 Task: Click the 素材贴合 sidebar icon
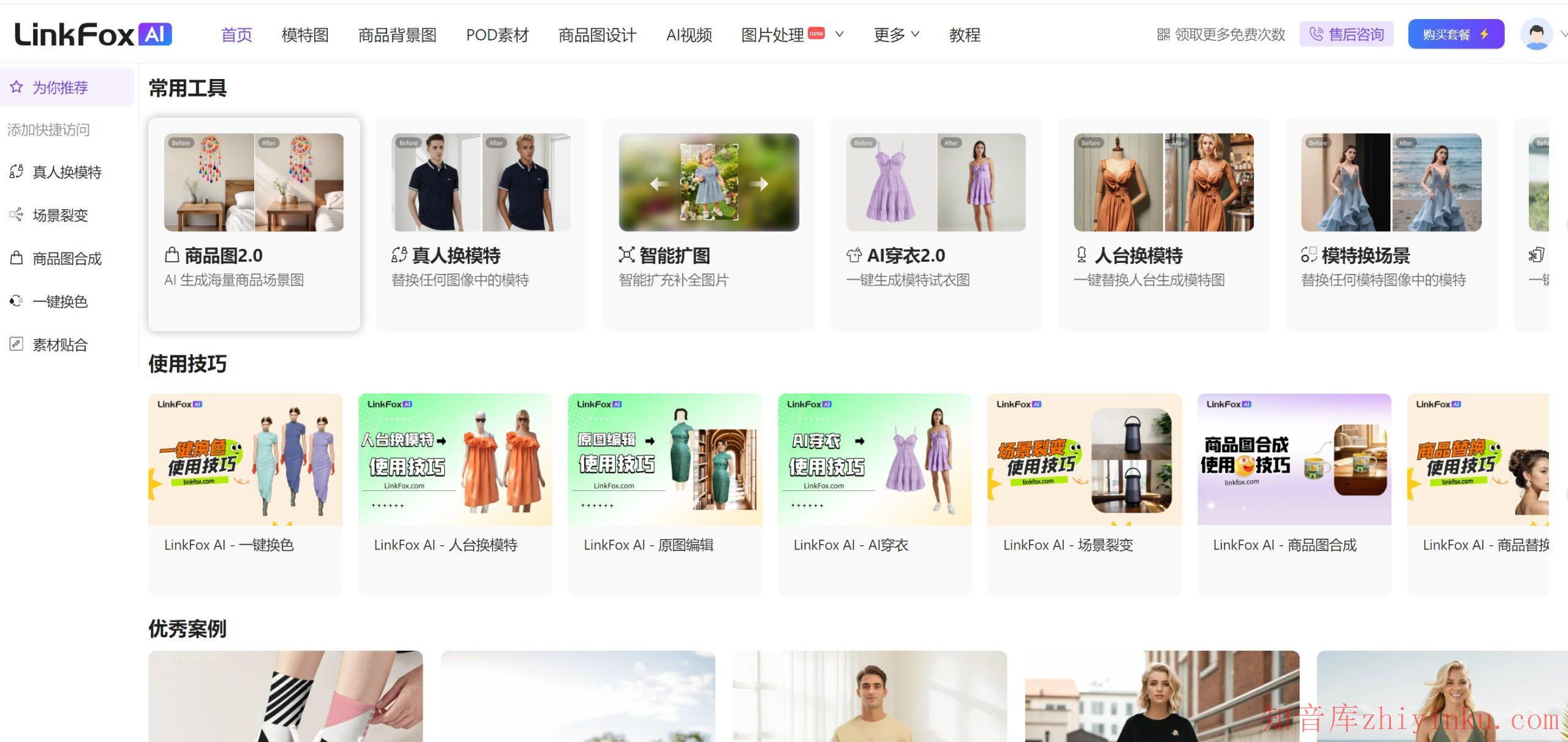point(17,344)
